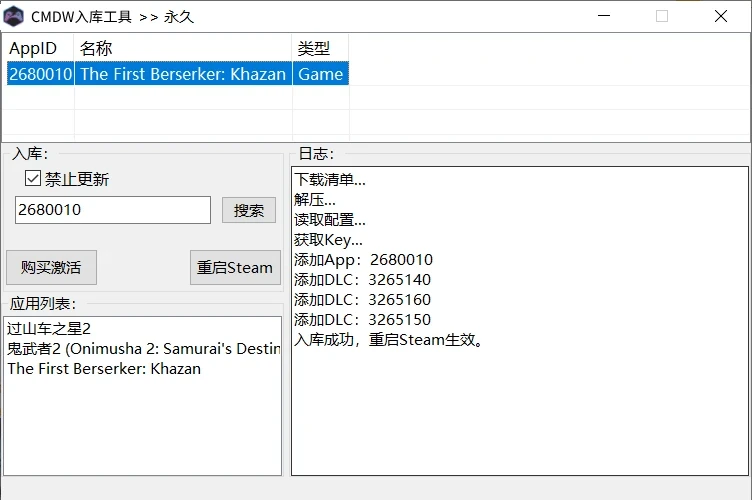This screenshot has height=500, width=752.
Task: Minimize the CMDW window
Action: pos(604,16)
